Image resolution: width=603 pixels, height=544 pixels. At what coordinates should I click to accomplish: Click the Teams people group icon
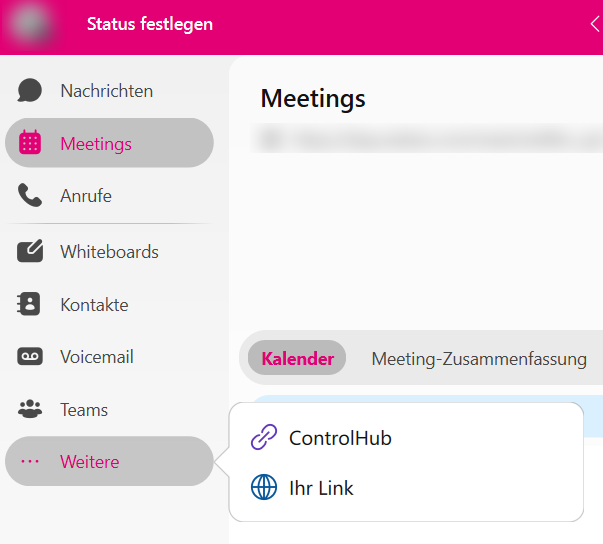point(30,410)
